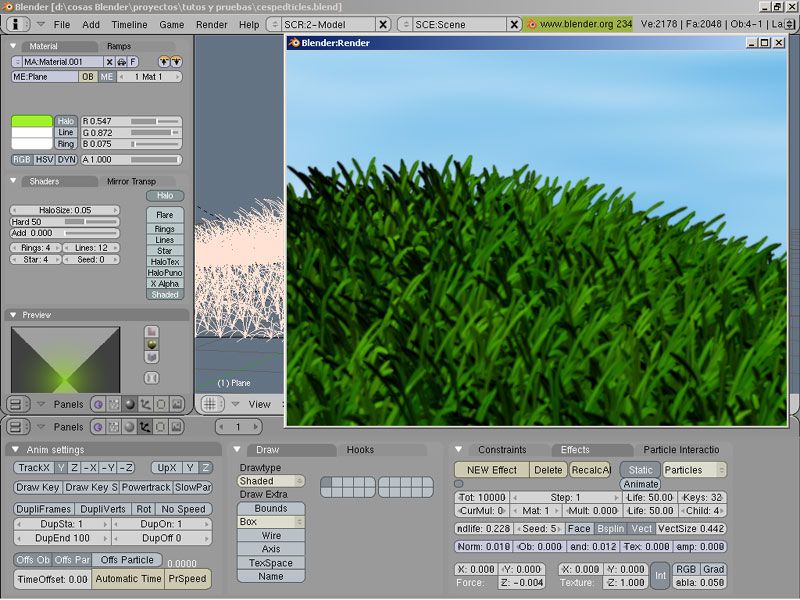Click the NEW Effect button
The height and width of the screenshot is (600, 800).
pyautogui.click(x=492, y=470)
